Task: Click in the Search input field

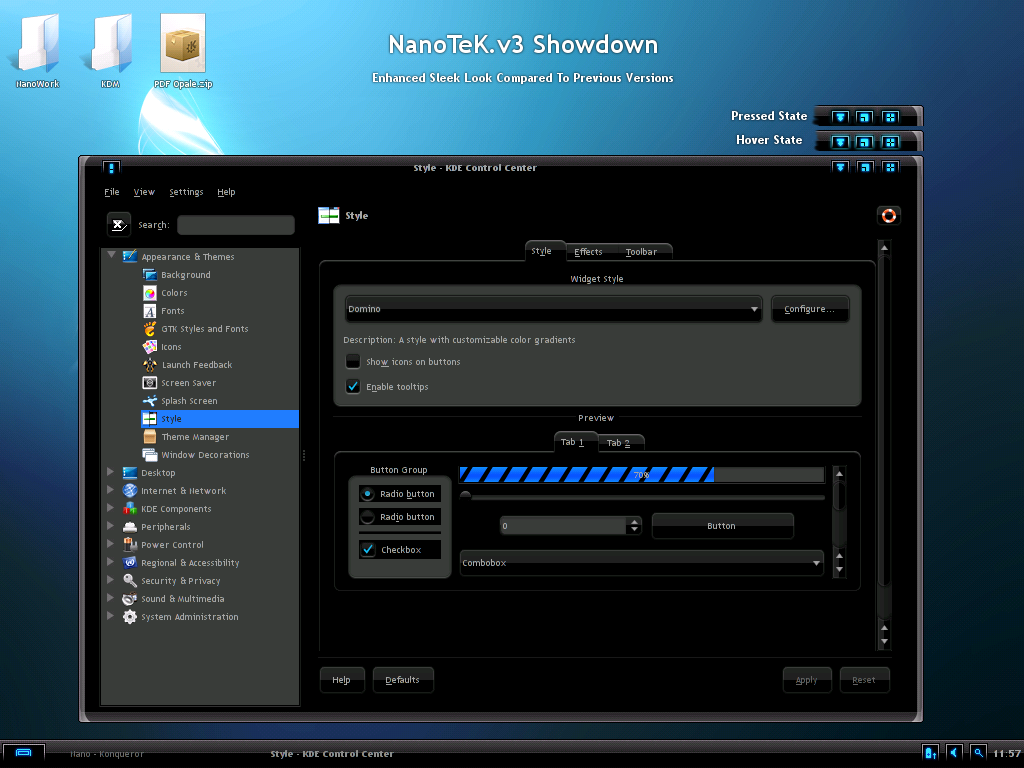Action: (x=236, y=225)
